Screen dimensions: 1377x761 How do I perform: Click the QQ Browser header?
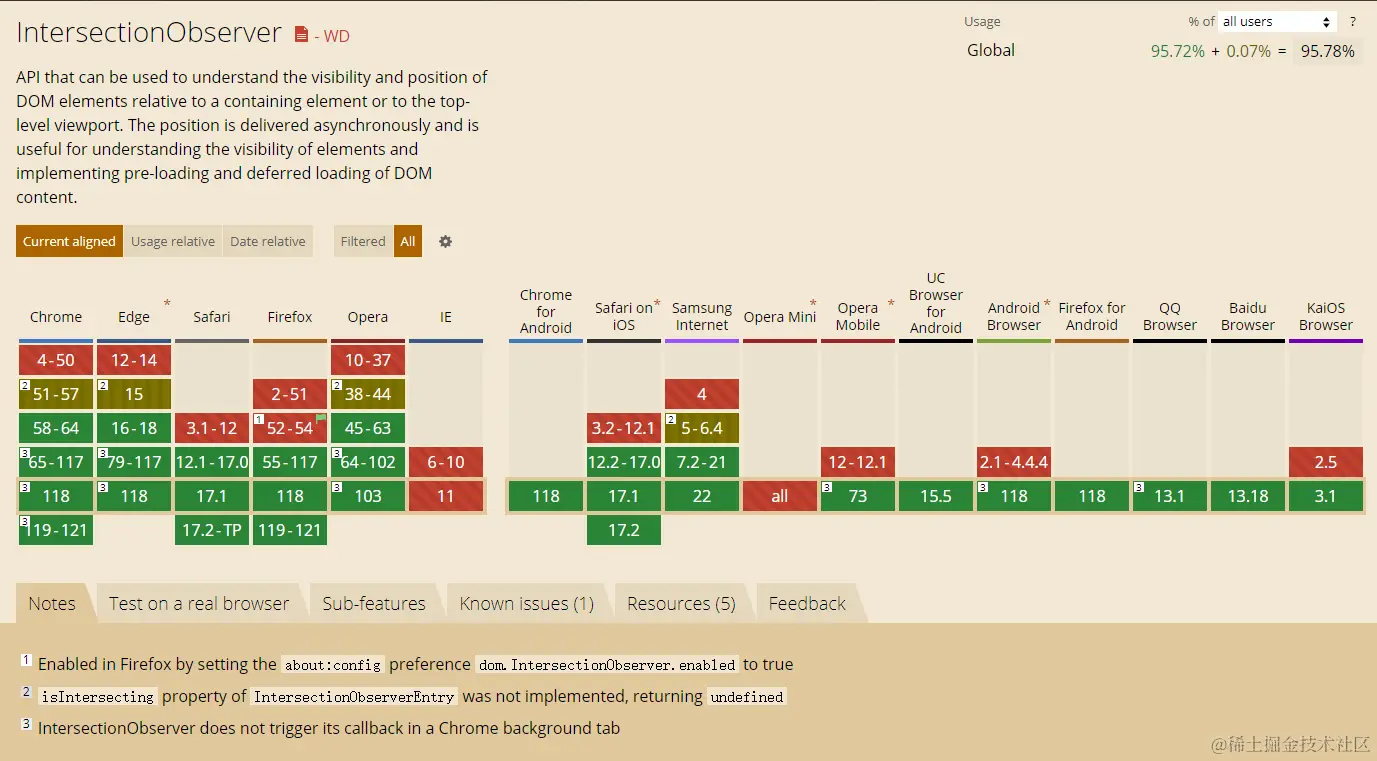[1170, 316]
